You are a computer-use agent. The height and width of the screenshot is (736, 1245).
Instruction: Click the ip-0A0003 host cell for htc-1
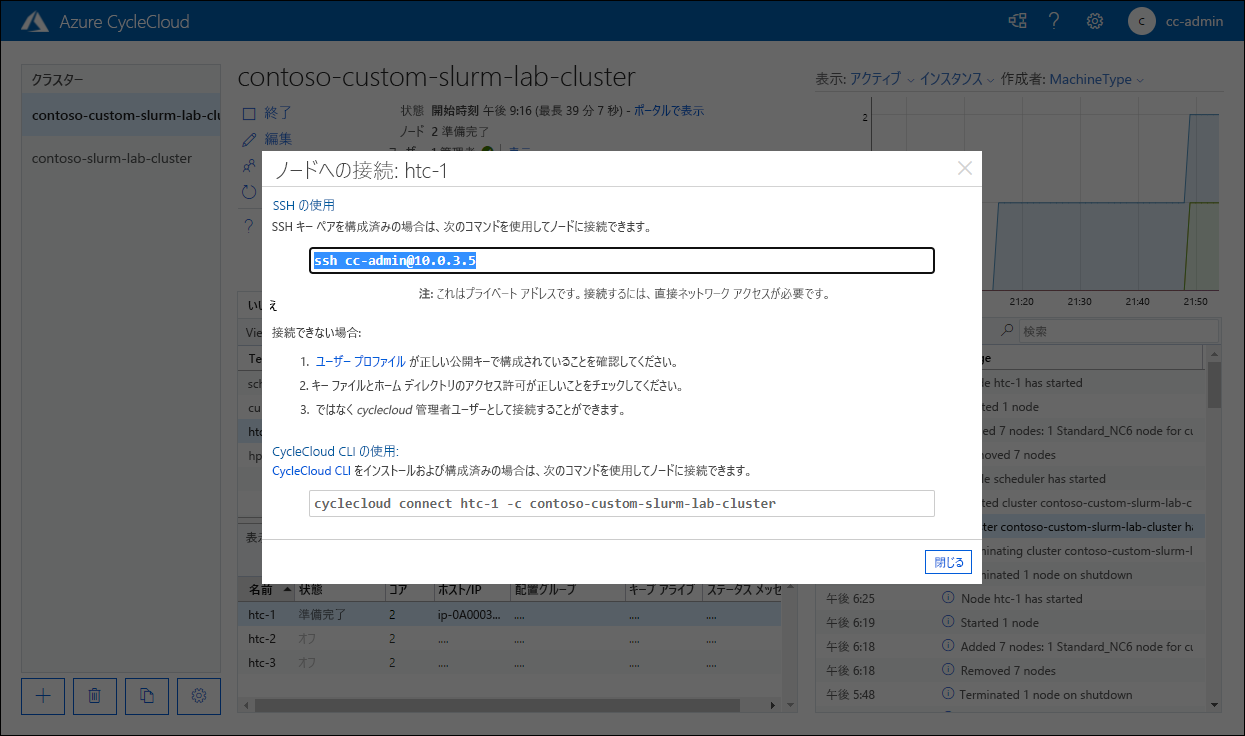click(x=471, y=614)
